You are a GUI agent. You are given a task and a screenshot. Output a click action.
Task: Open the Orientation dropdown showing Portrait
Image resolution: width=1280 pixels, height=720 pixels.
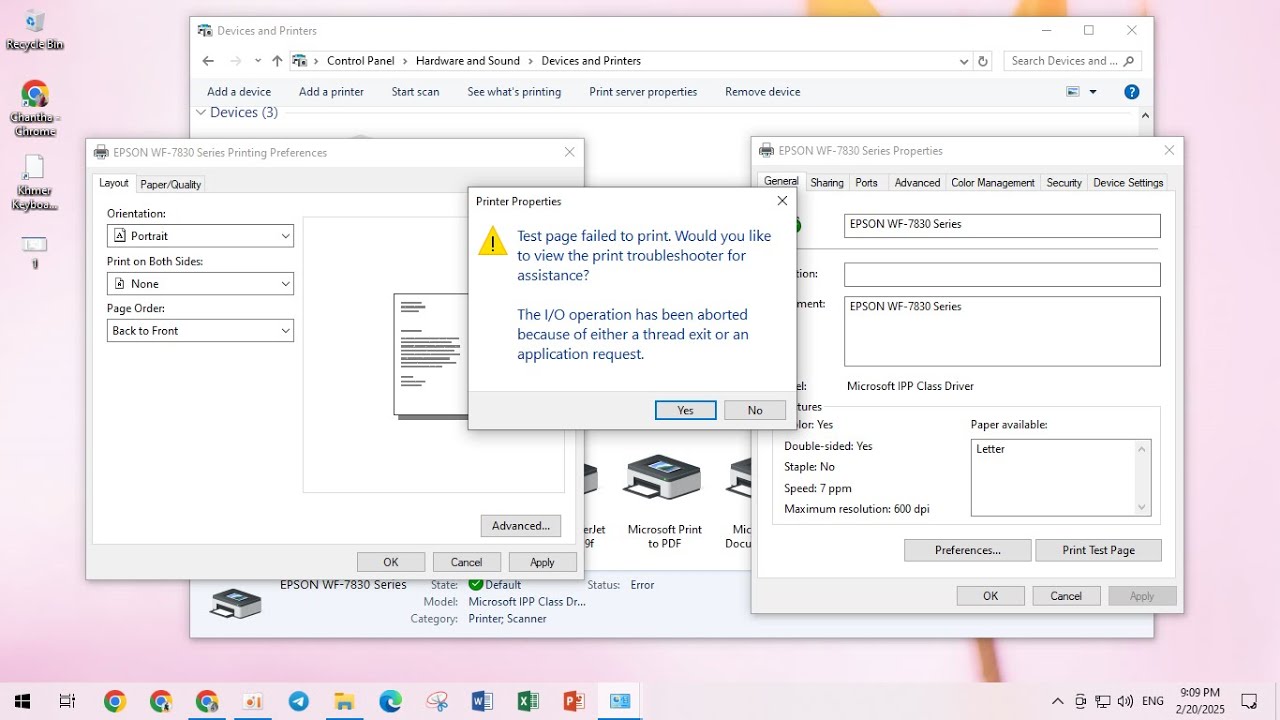coord(200,236)
